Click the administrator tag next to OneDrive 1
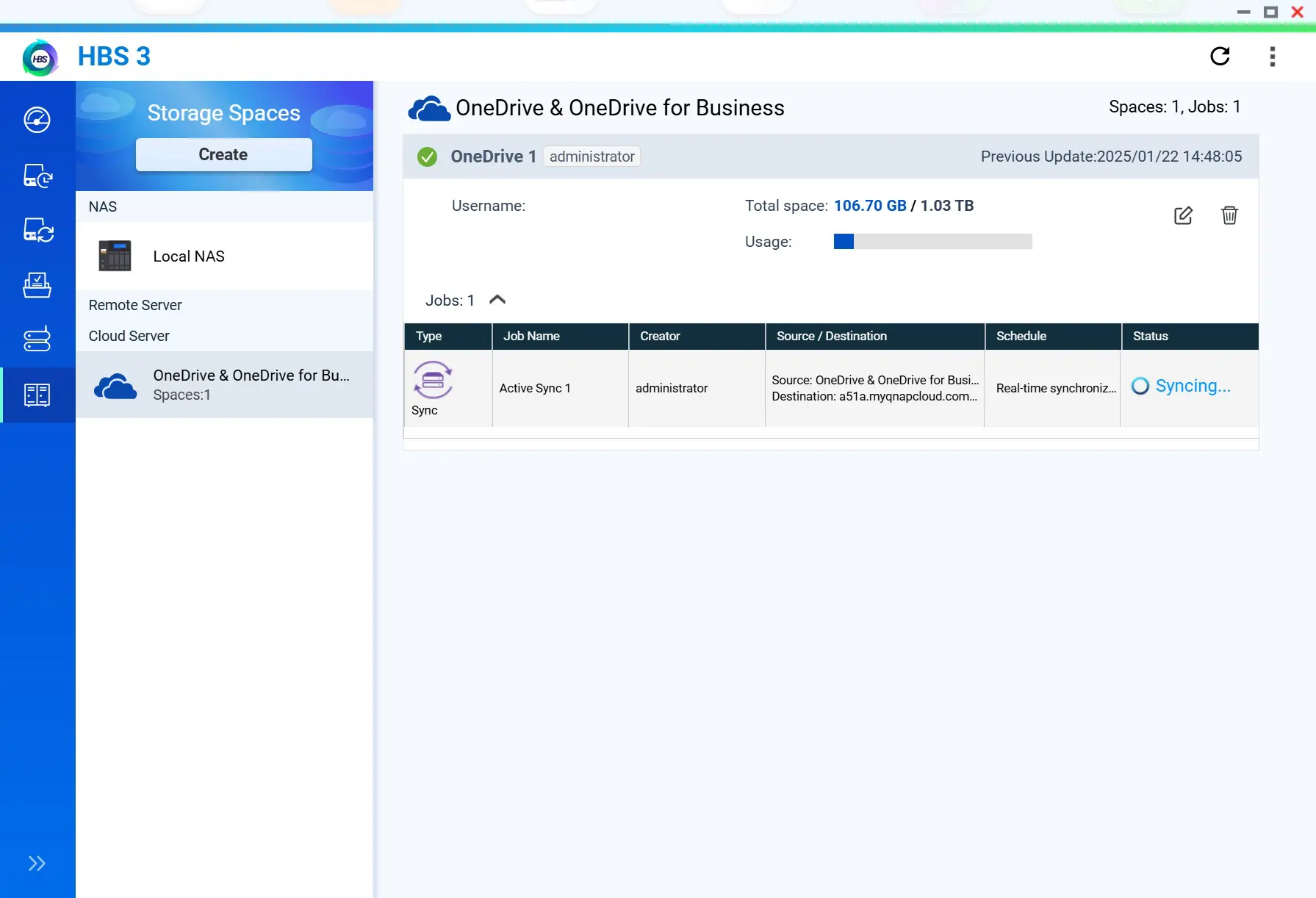Image resolution: width=1316 pixels, height=898 pixels. pos(592,157)
